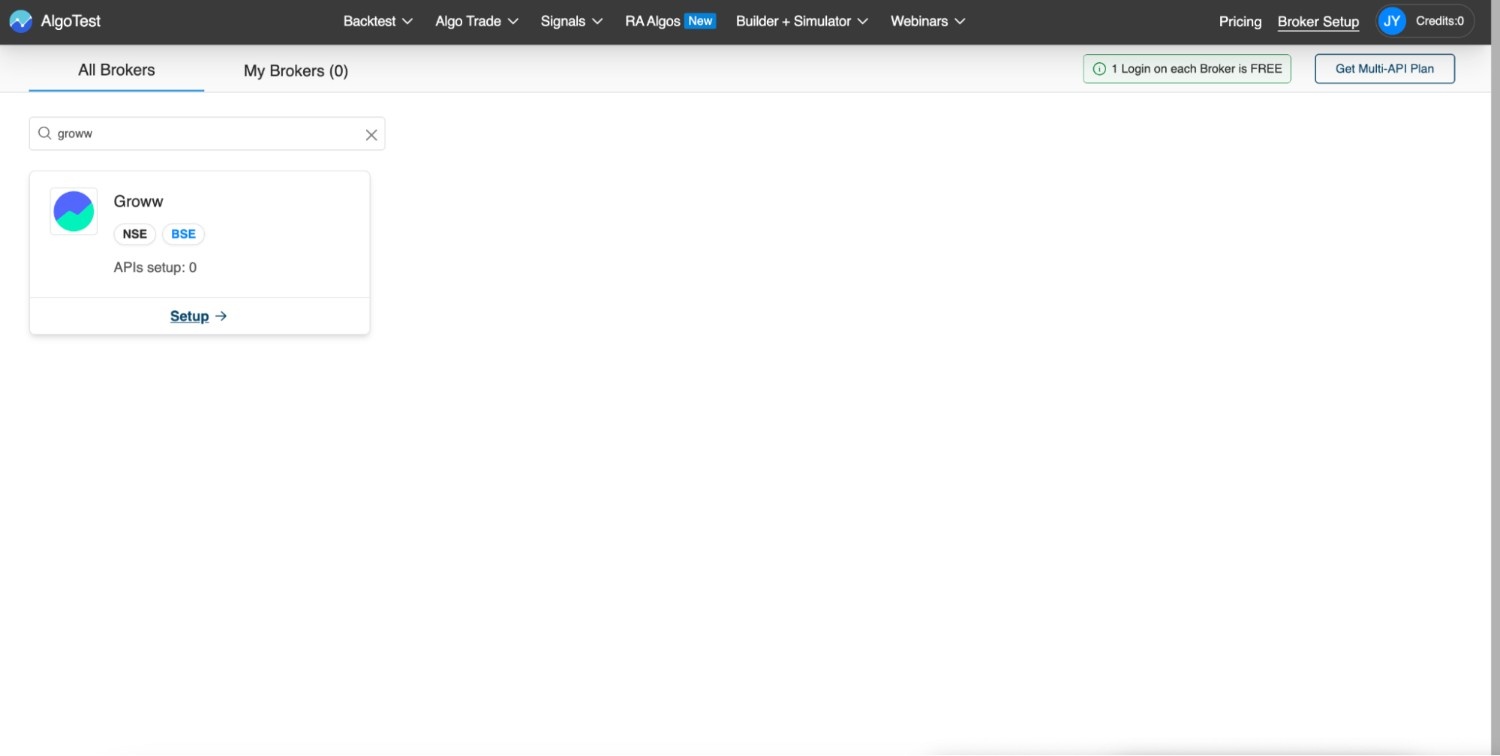
Task: Expand the Webinars dropdown menu
Action: pos(928,21)
